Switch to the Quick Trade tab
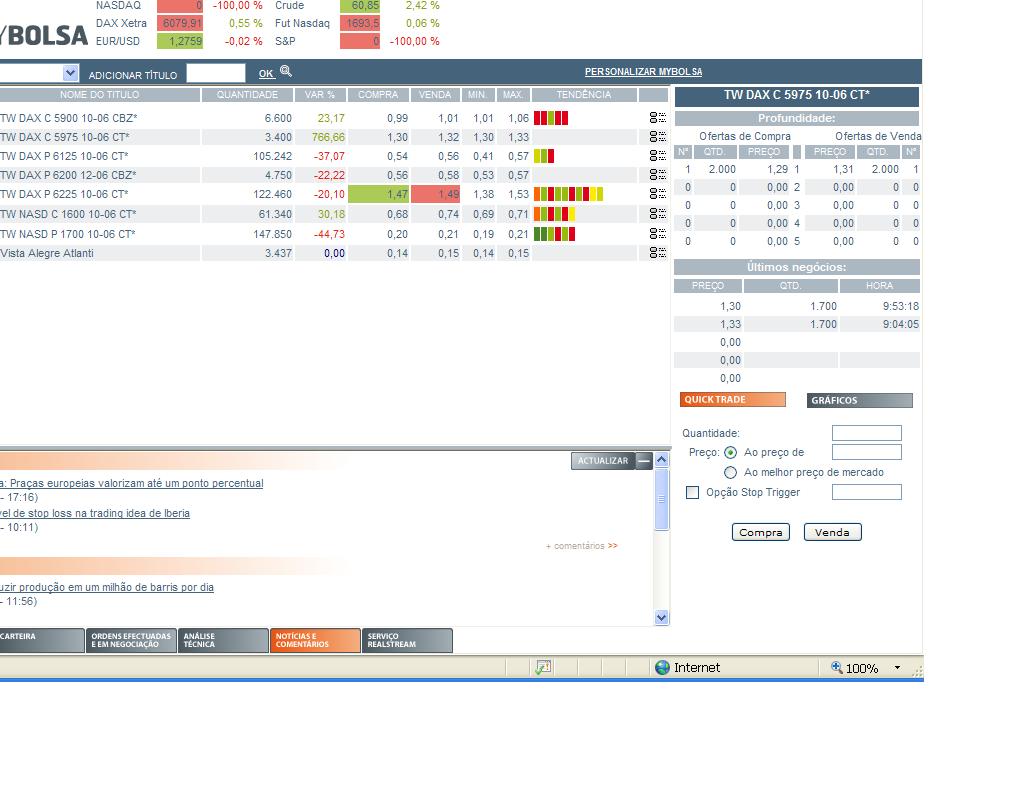The width and height of the screenshot is (1024, 800). point(733,400)
